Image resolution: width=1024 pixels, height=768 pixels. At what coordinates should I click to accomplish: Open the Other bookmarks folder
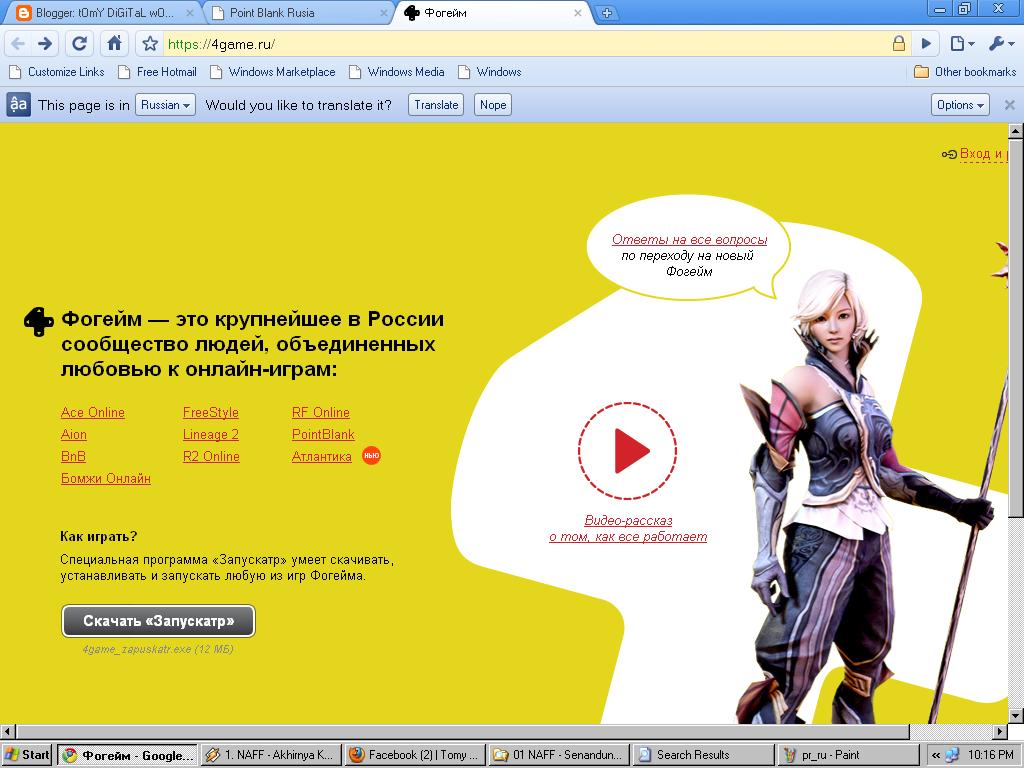click(965, 72)
